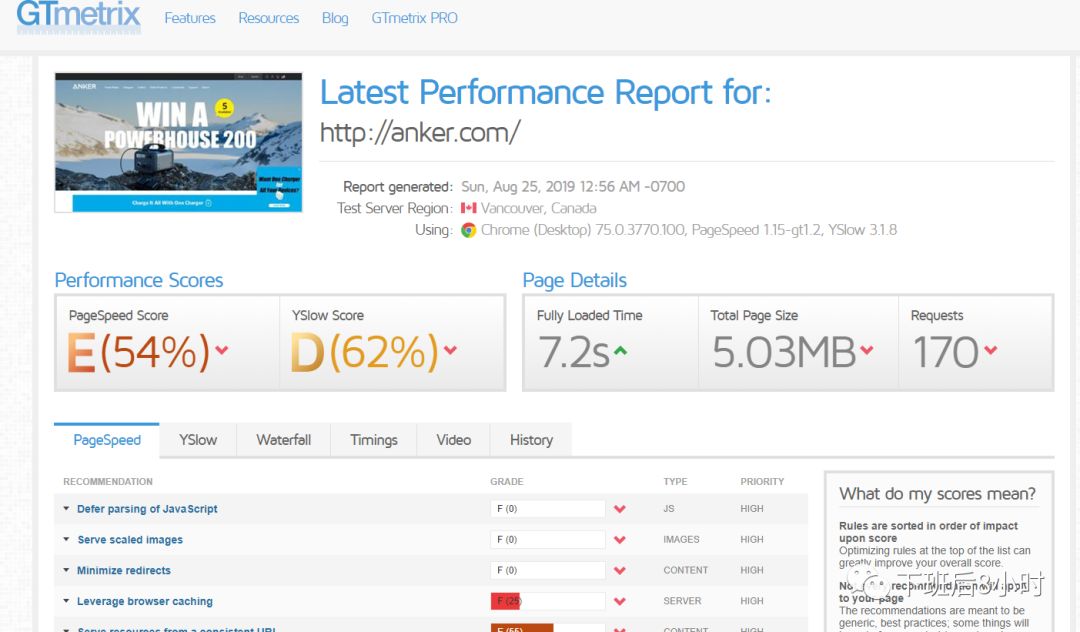Click the GTmetrix logo

79,16
